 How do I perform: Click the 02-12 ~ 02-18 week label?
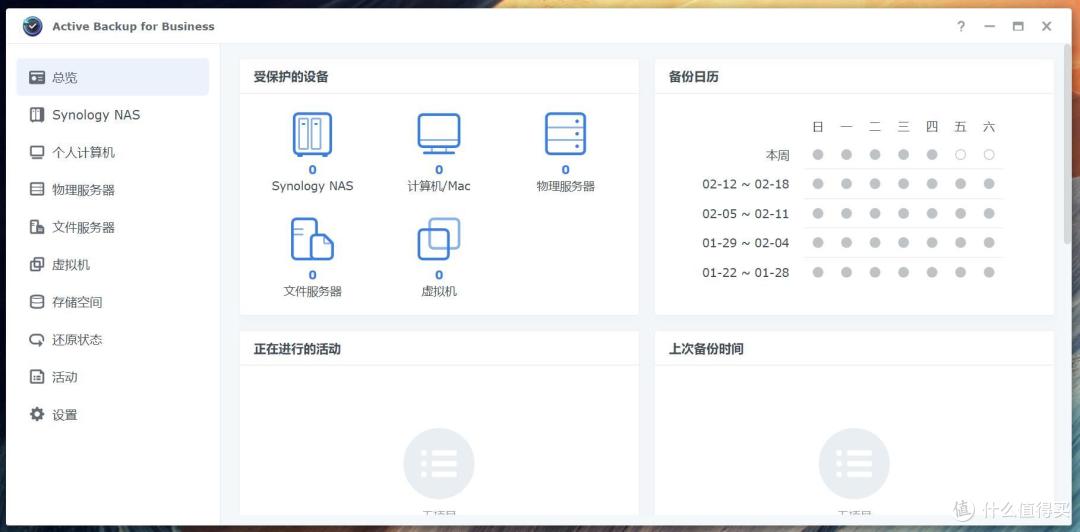coord(746,184)
